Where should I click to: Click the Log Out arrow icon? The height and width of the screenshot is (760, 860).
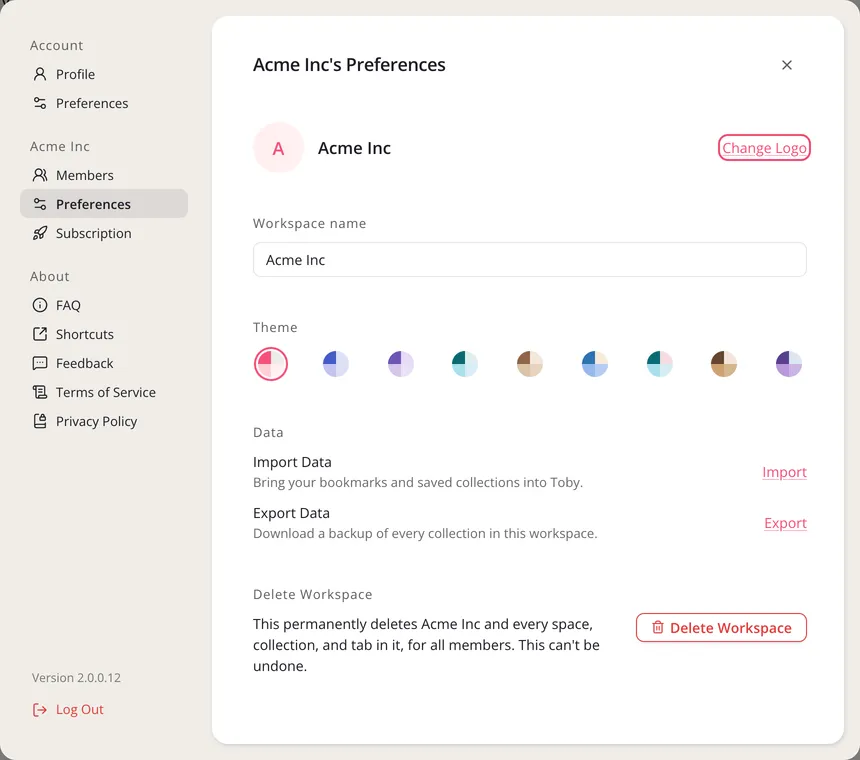pyautogui.click(x=40, y=710)
